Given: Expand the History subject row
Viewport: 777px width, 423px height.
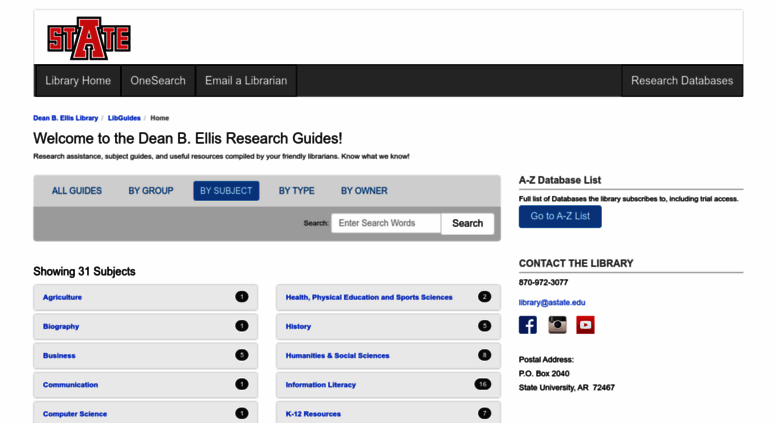Looking at the screenshot, I should pos(388,326).
